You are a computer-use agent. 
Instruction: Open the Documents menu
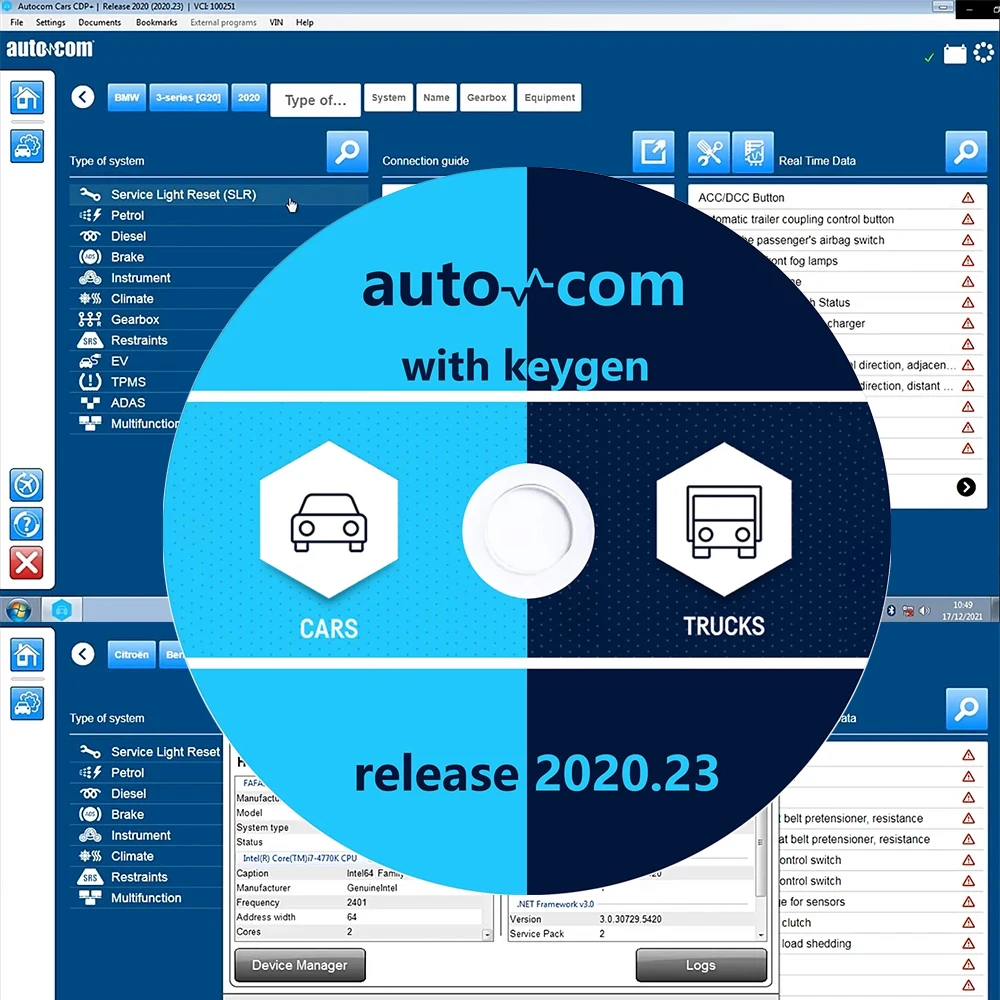point(99,22)
